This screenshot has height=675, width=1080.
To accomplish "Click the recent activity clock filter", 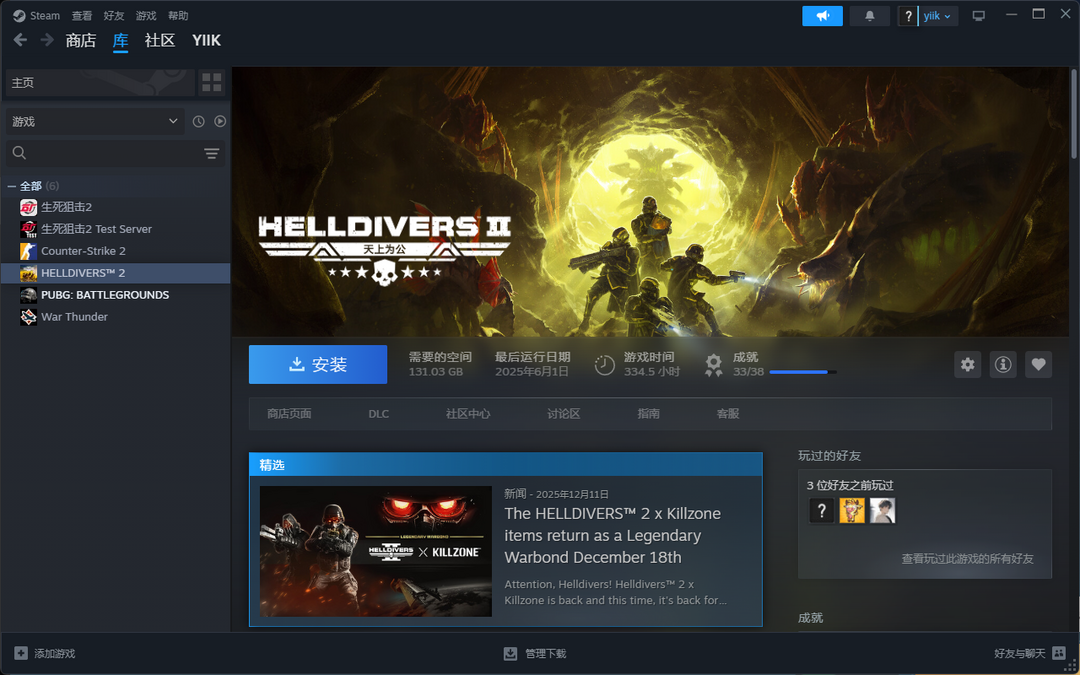I will pos(198,121).
